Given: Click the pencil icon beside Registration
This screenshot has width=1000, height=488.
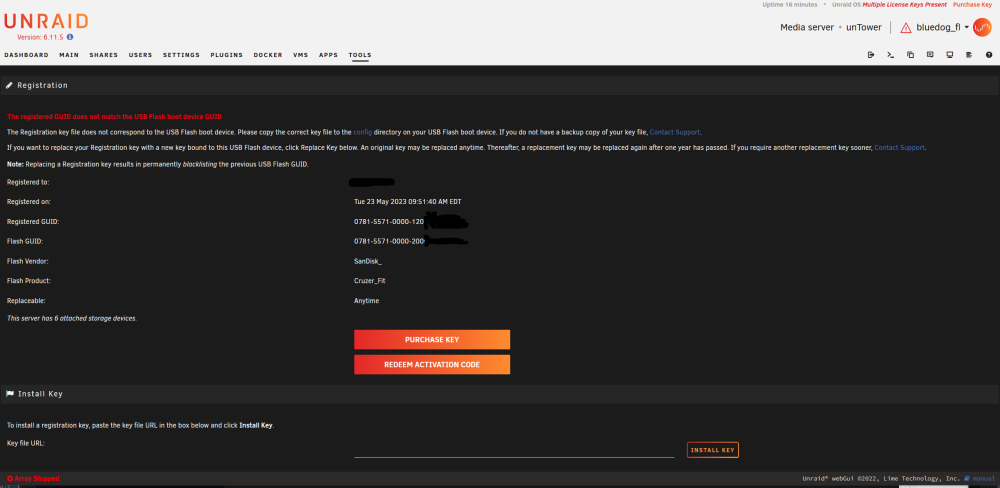Looking at the screenshot, I should 10,85.
